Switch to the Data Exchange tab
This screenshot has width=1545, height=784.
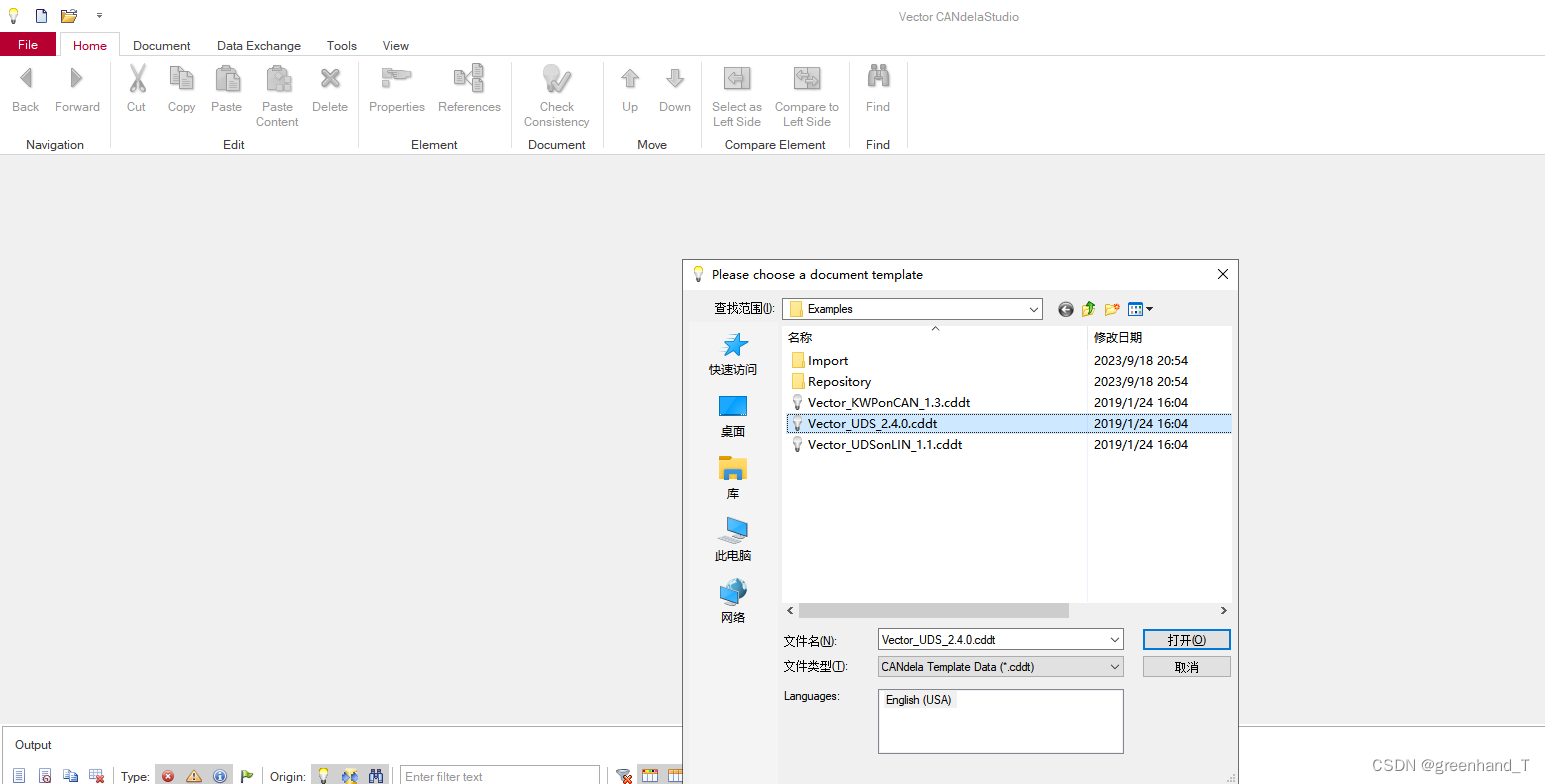coord(259,45)
